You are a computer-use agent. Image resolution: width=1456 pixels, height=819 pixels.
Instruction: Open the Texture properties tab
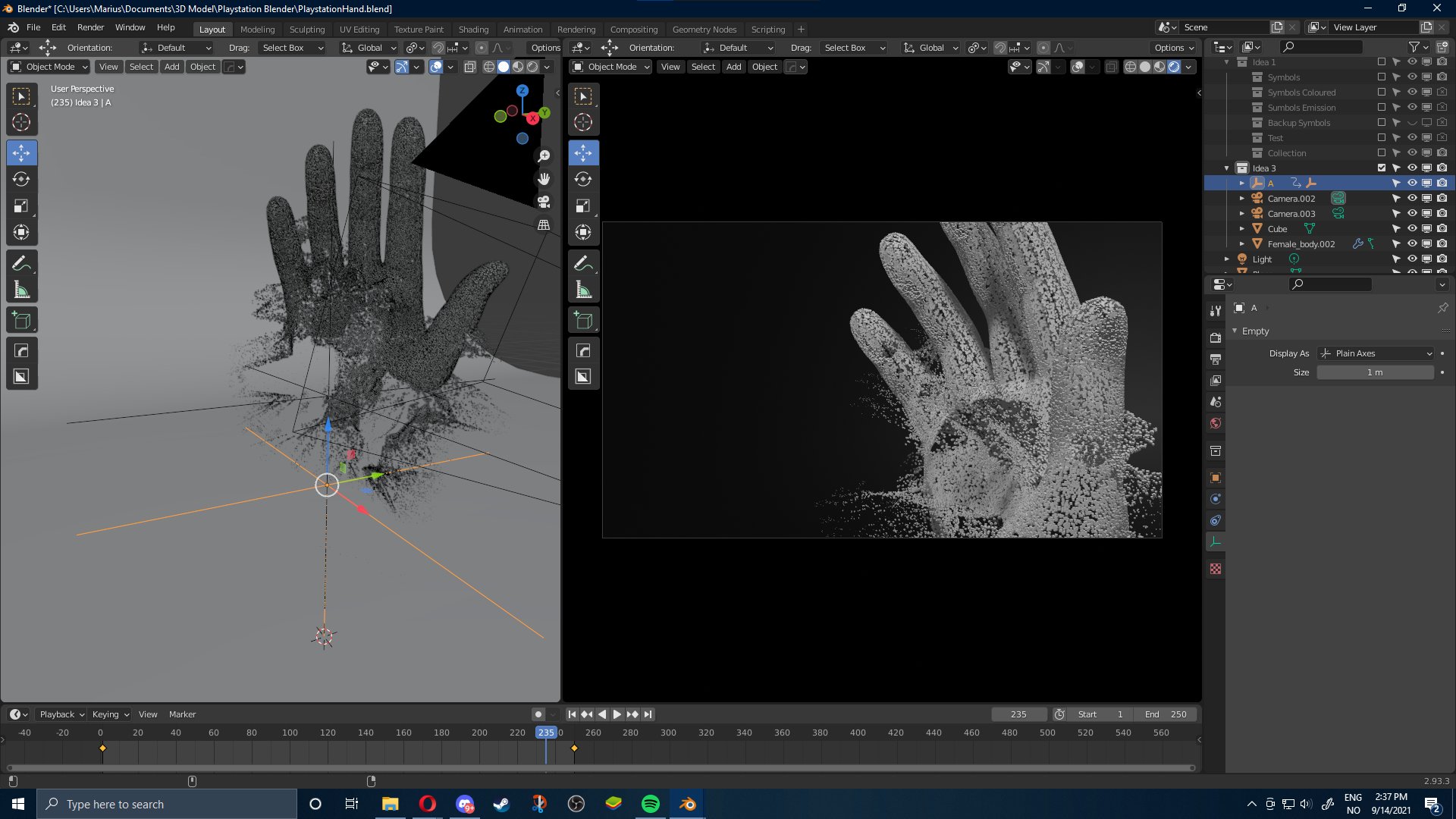point(1216,569)
